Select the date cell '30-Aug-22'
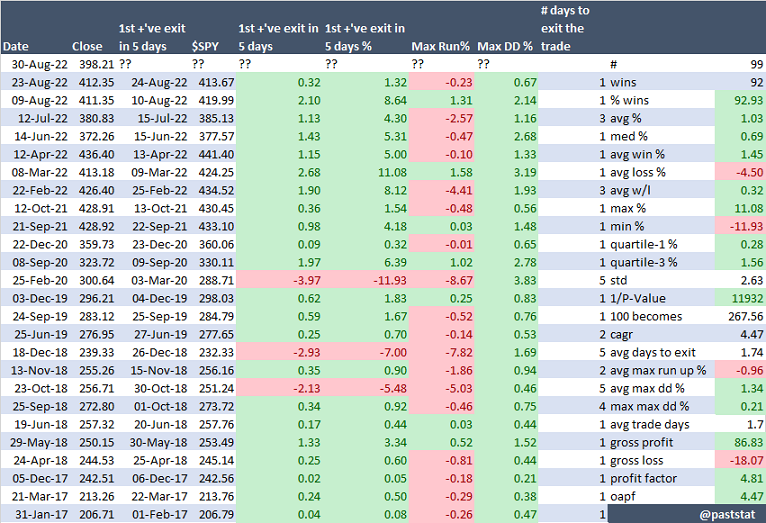Image resolution: width=766 pixels, height=523 pixels. (x=40, y=64)
